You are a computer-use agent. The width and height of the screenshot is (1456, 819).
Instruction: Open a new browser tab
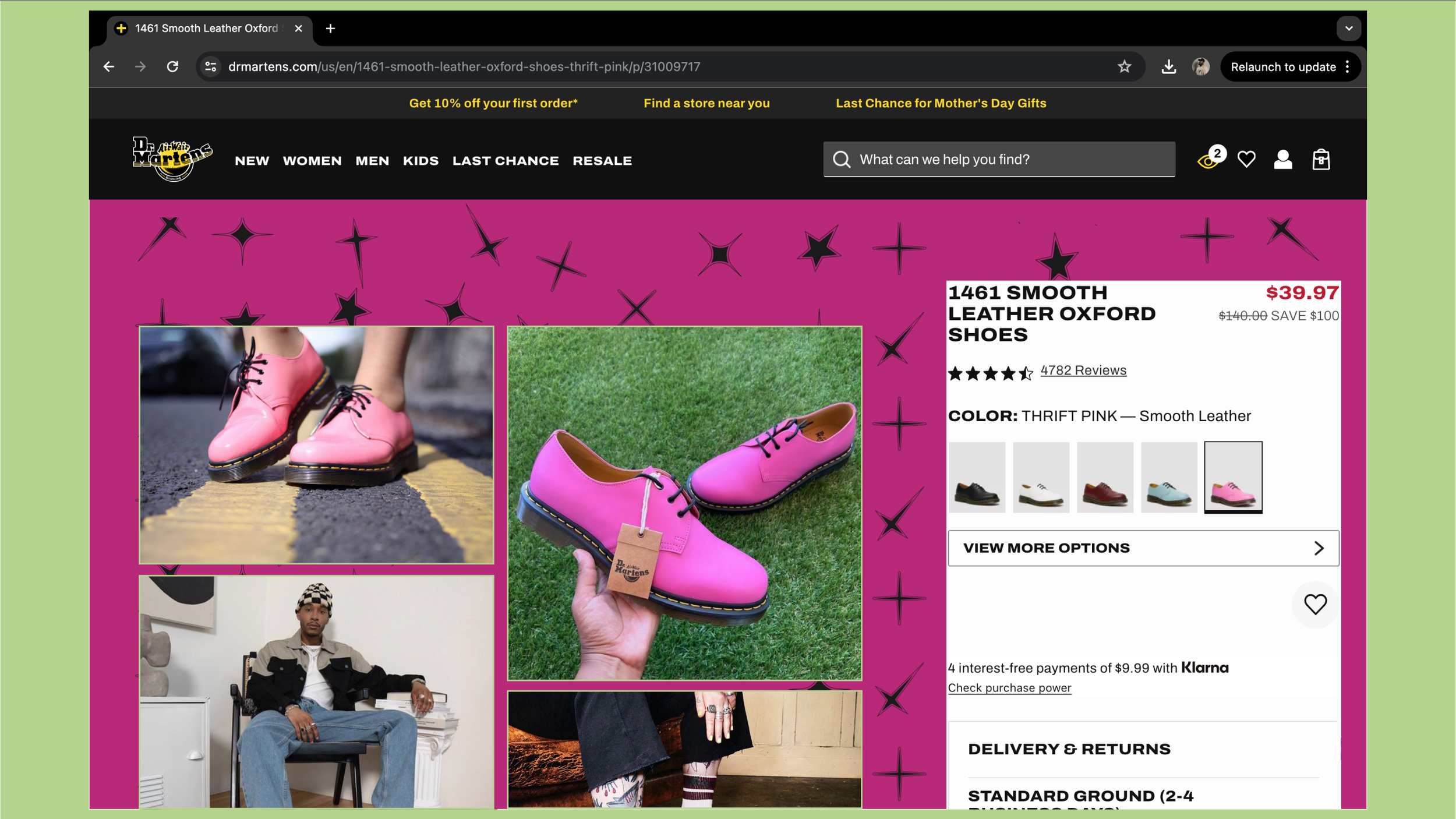(x=330, y=29)
